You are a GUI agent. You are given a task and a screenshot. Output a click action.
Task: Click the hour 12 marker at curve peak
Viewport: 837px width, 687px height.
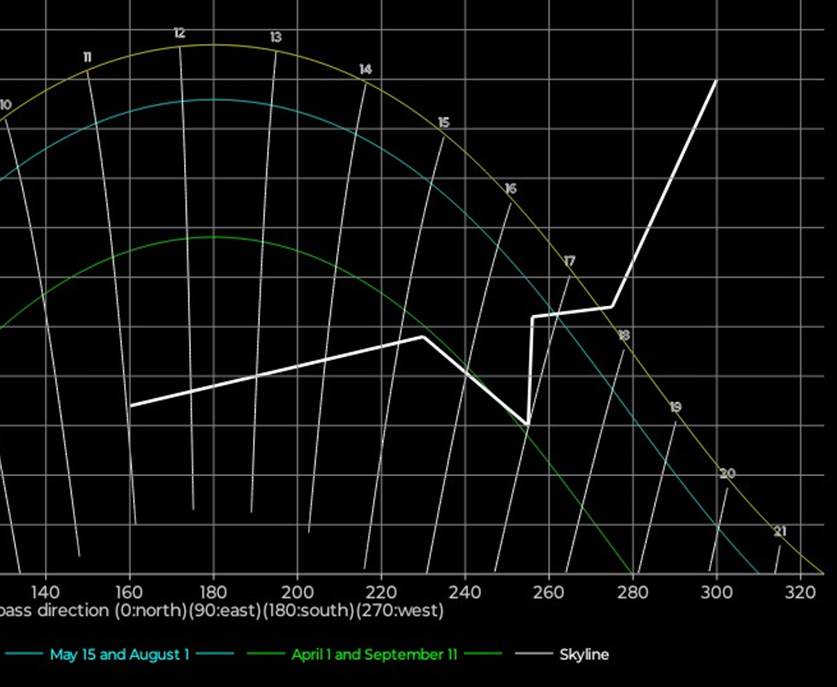tap(179, 33)
